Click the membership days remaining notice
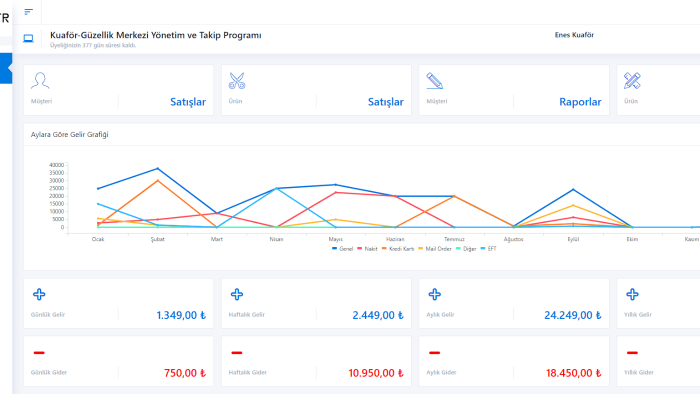The image size is (700, 394). (x=93, y=46)
